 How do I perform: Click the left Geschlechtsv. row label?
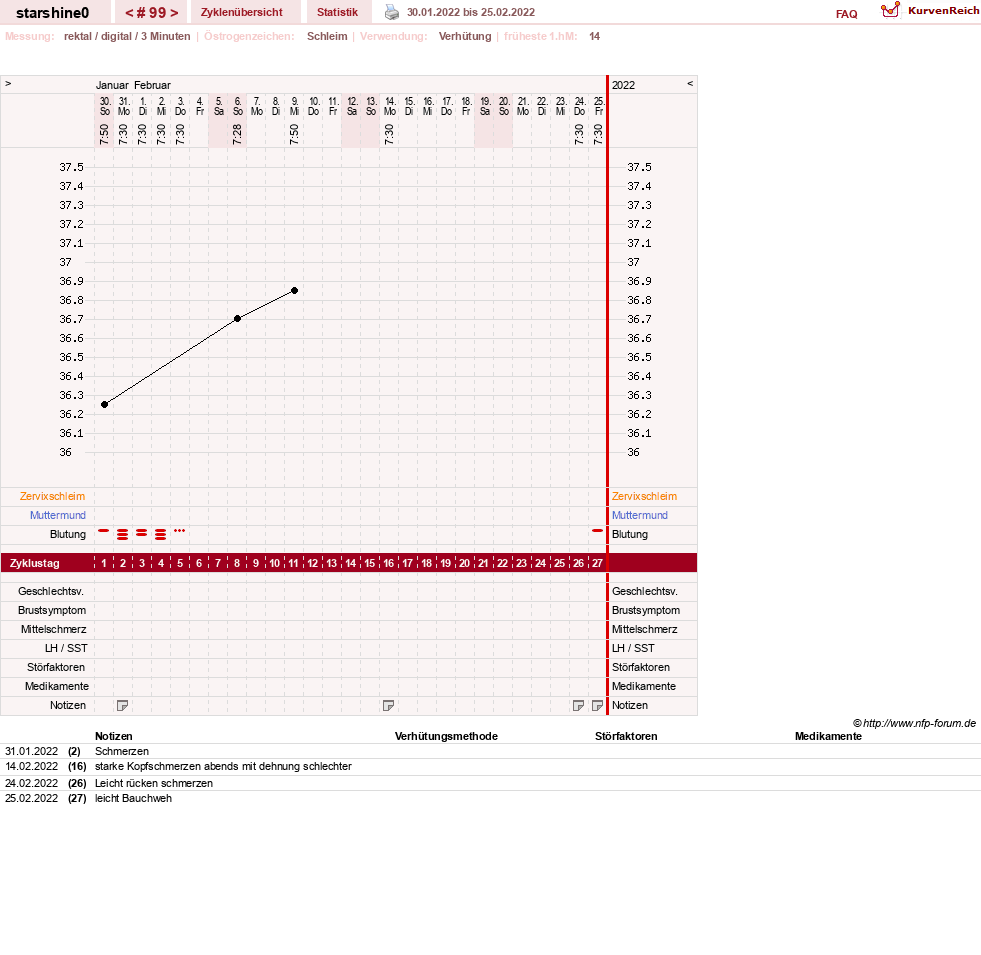coord(51,591)
